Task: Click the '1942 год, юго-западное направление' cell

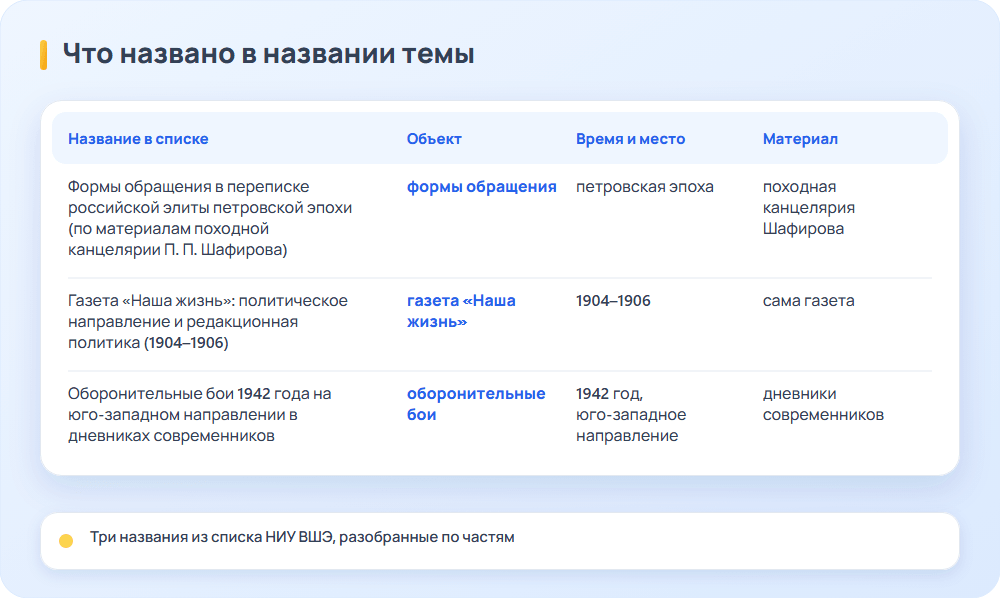Action: 631,414
